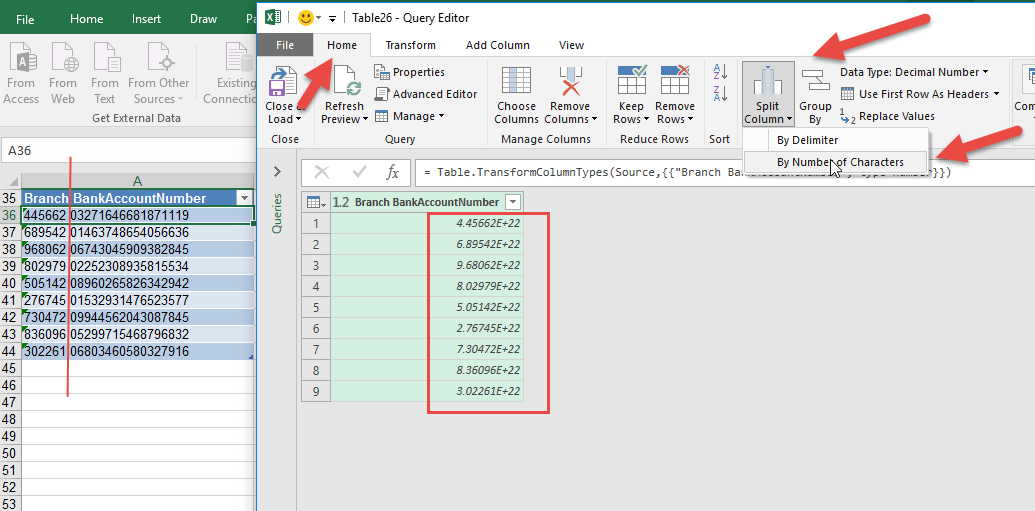Screen dimensions: 1035x511
Task: Open Excel's File tab
Action: tap(25, 19)
